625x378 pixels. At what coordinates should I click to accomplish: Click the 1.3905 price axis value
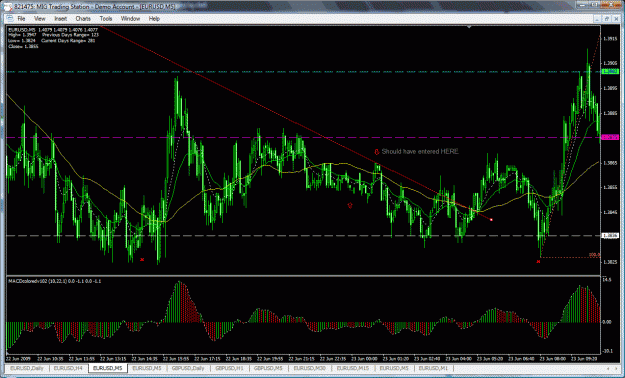point(610,63)
